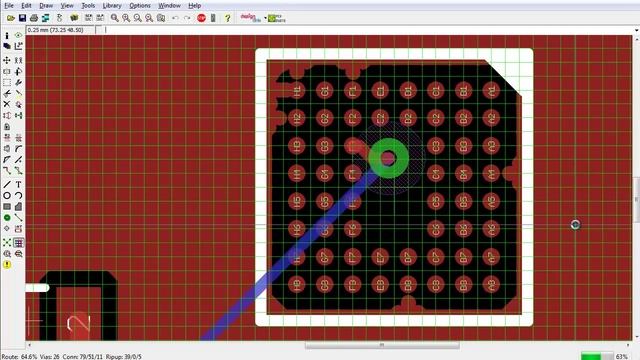Open the Library menu
The height and width of the screenshot is (360, 640).
click(x=112, y=5)
